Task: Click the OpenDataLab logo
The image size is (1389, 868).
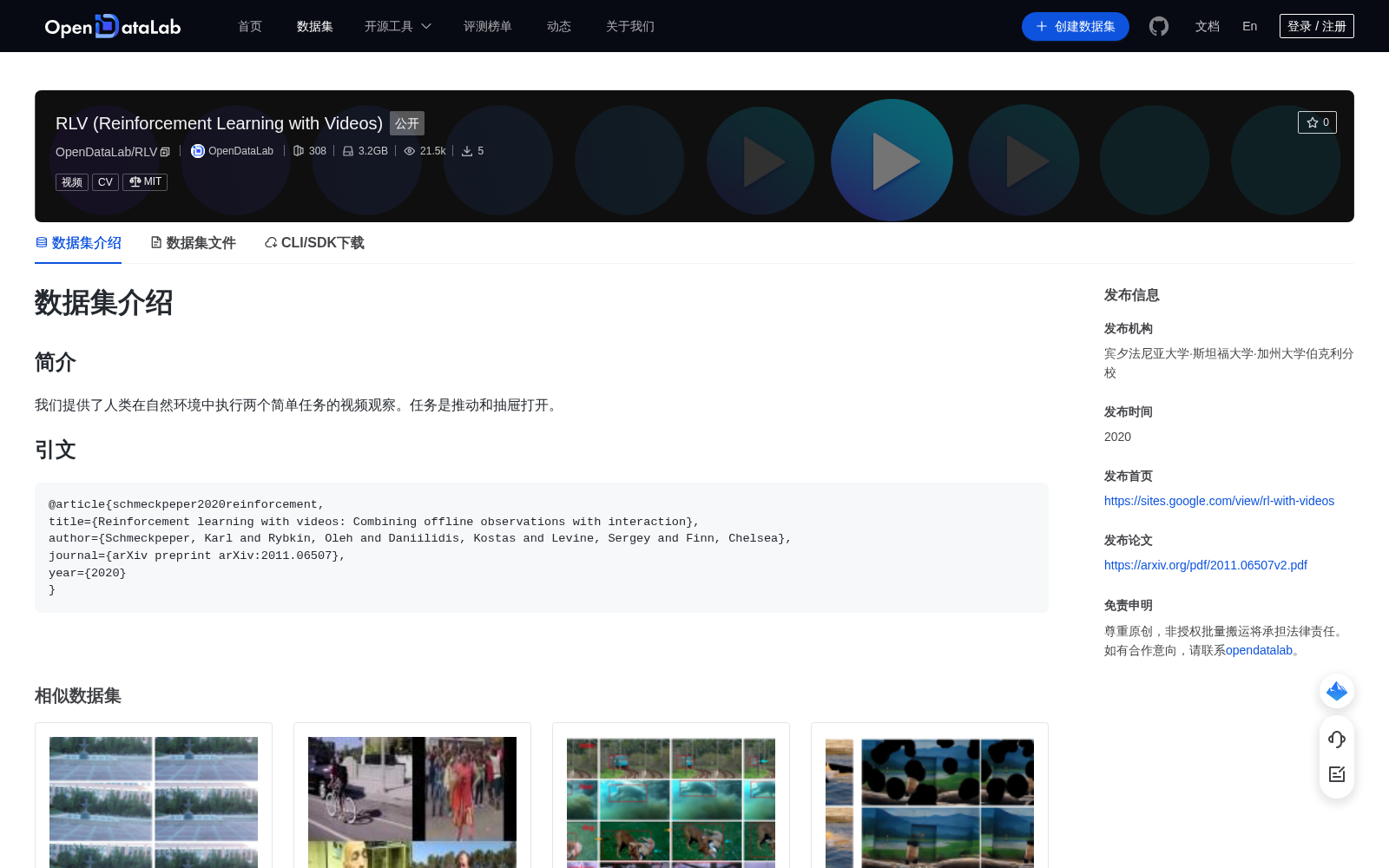Action: (113, 26)
